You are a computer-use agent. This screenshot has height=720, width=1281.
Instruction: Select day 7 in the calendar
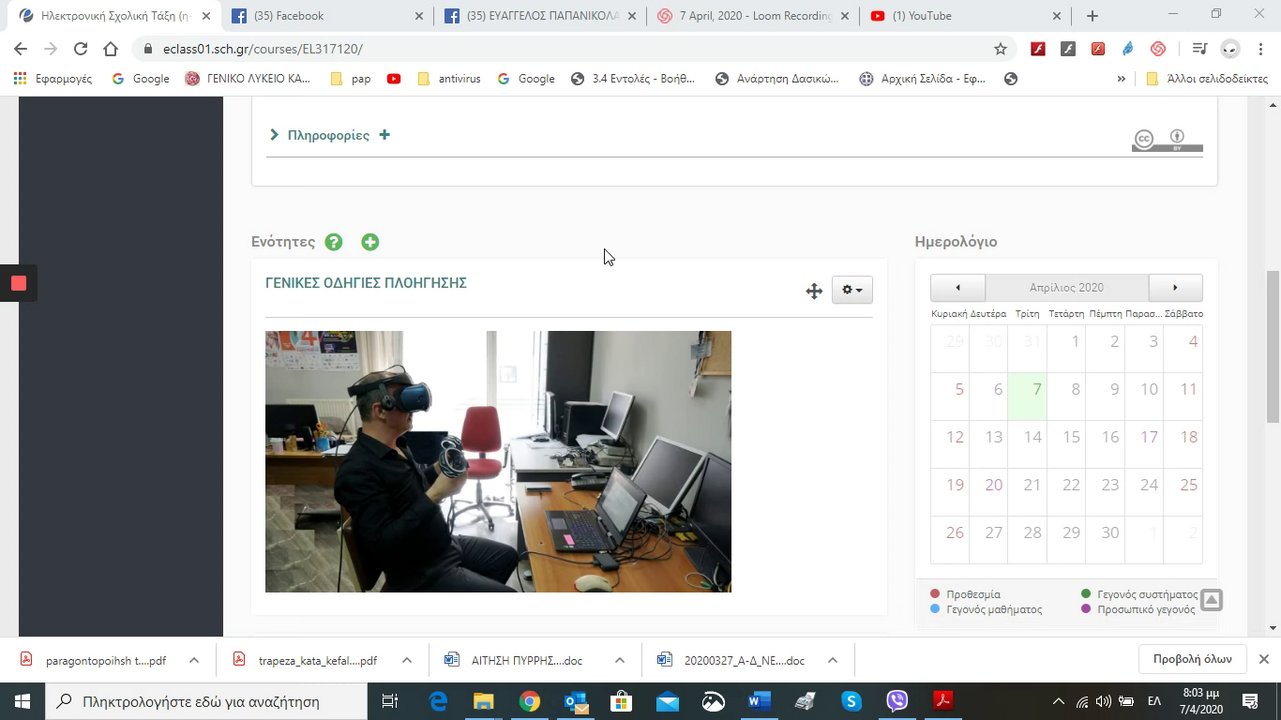point(1027,397)
